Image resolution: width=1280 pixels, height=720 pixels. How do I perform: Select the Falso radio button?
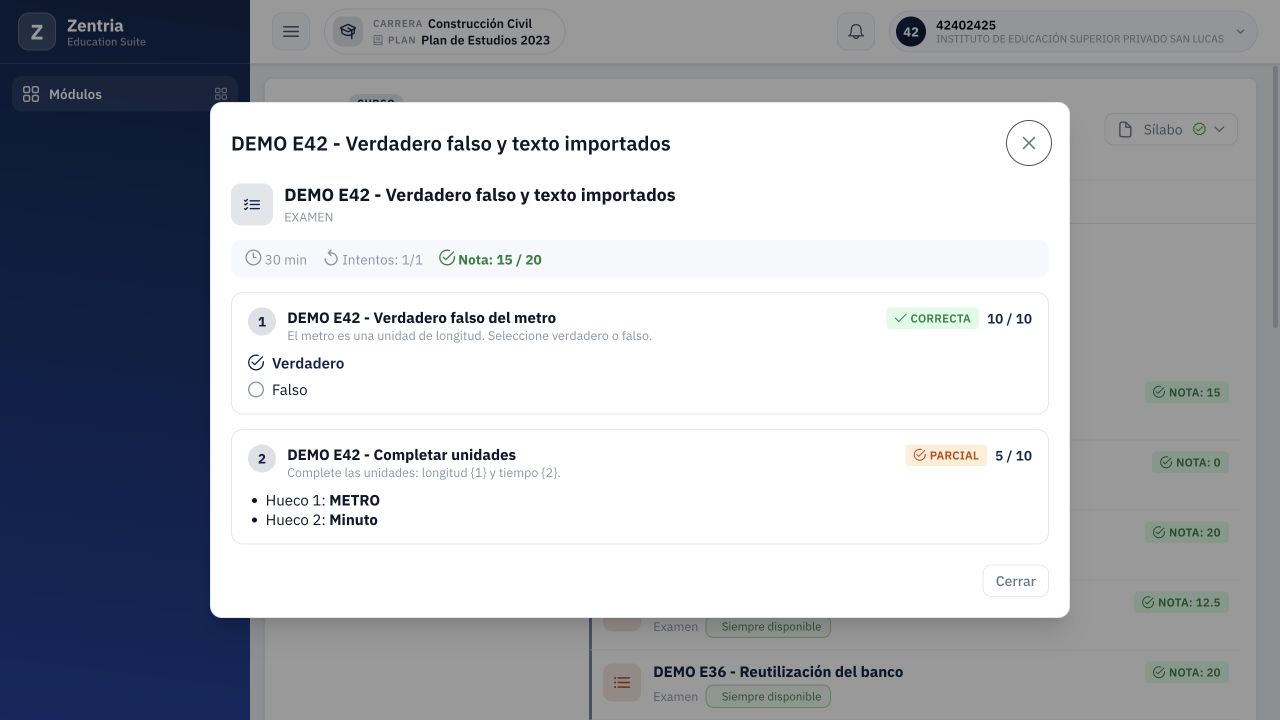(256, 390)
